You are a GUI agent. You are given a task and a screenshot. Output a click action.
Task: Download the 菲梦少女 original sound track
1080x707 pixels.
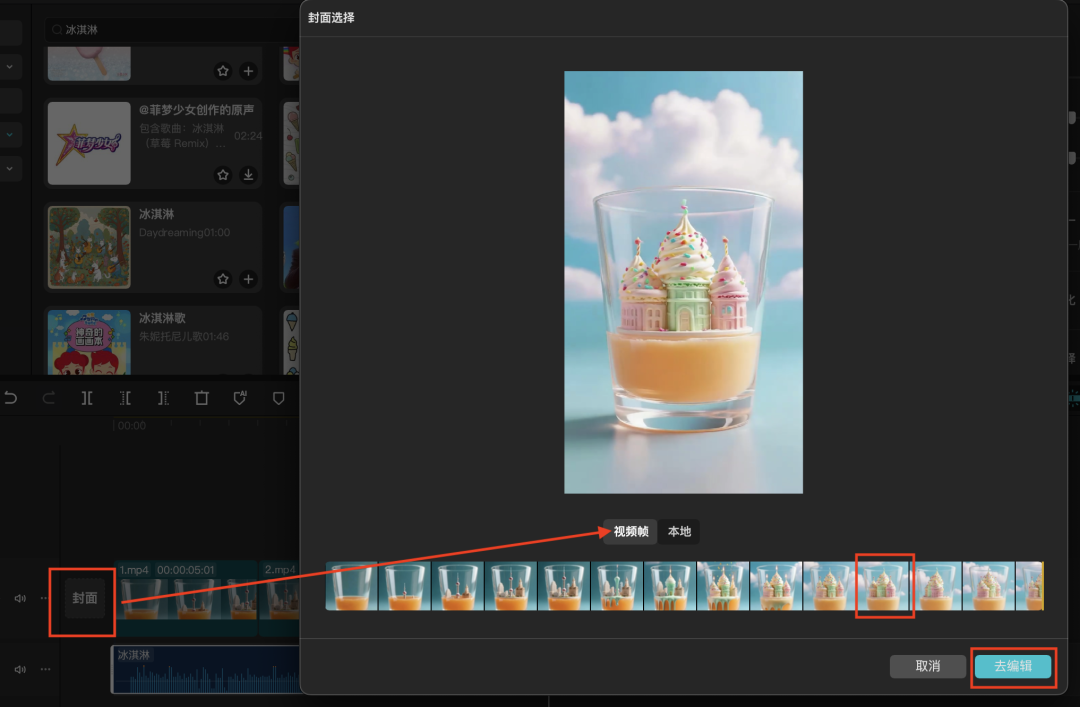coord(248,175)
